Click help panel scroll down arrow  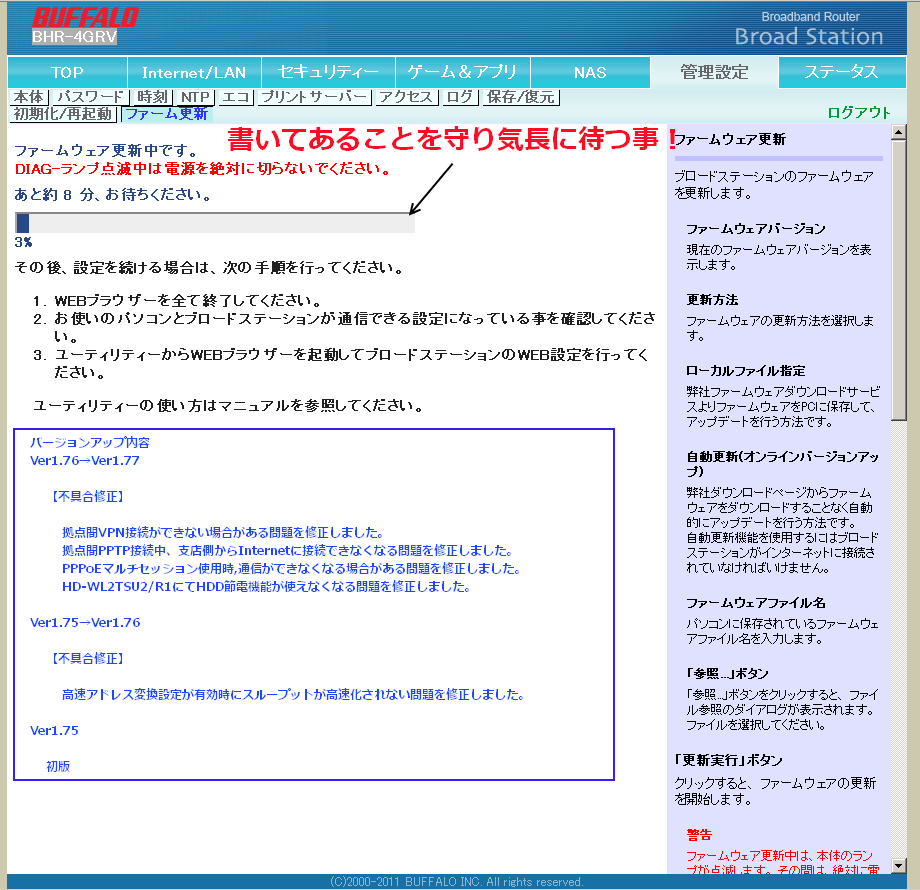point(898,865)
